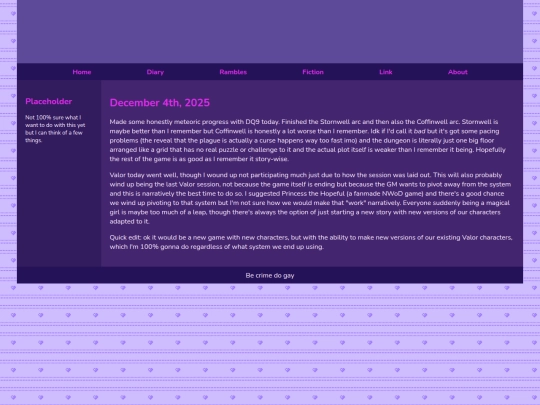The width and height of the screenshot is (540, 405).
Task: Click the December 4th, 2025 heading
Action: click(x=160, y=103)
